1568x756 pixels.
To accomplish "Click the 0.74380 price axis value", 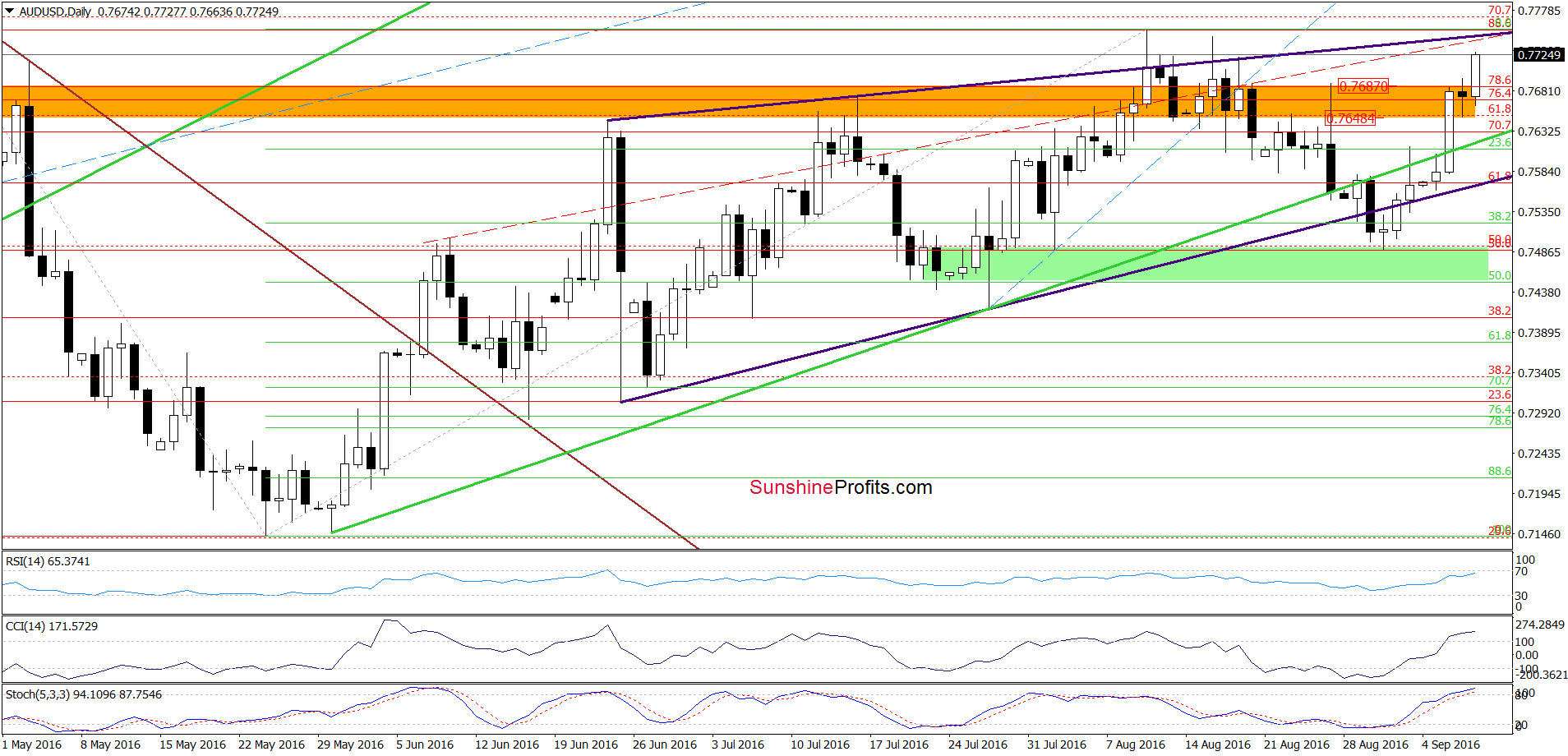I will point(1538,293).
